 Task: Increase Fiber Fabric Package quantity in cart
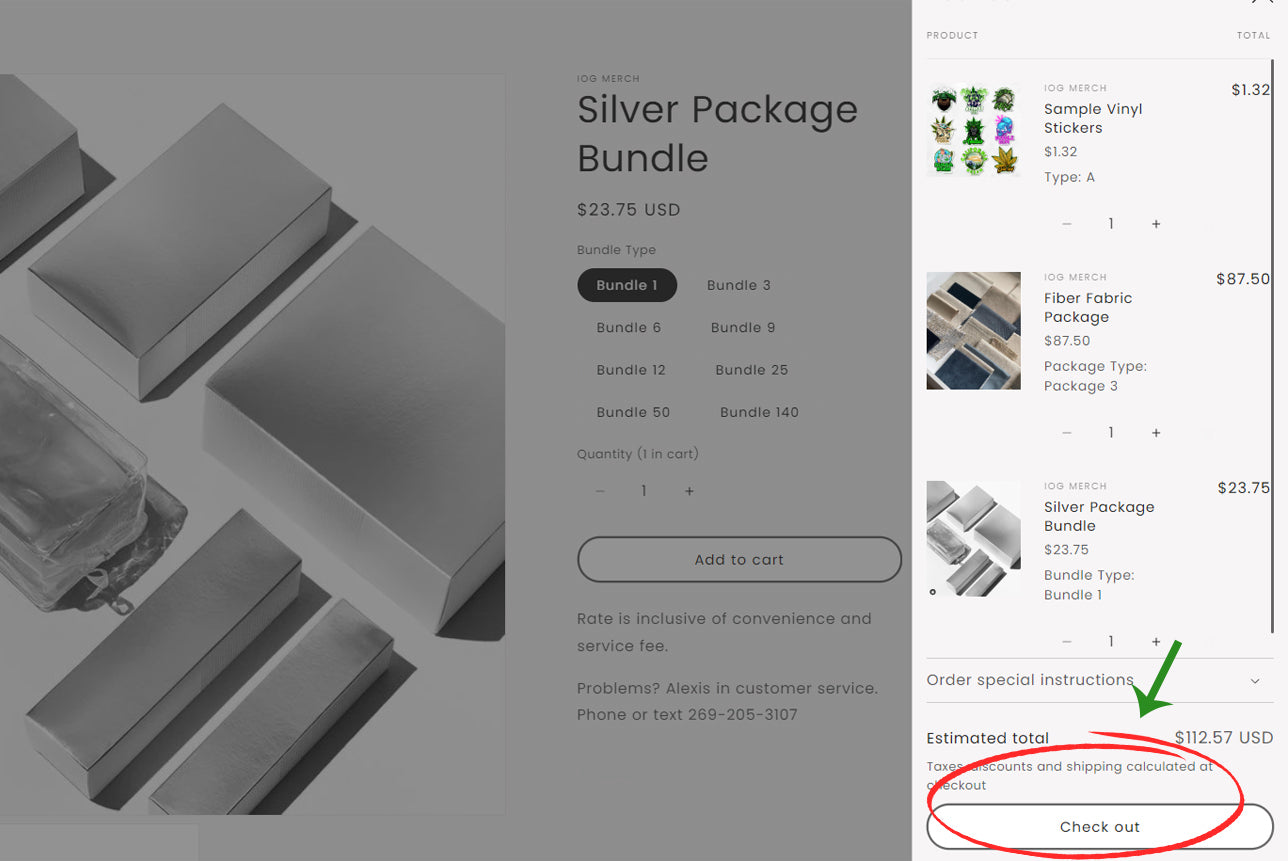1156,433
